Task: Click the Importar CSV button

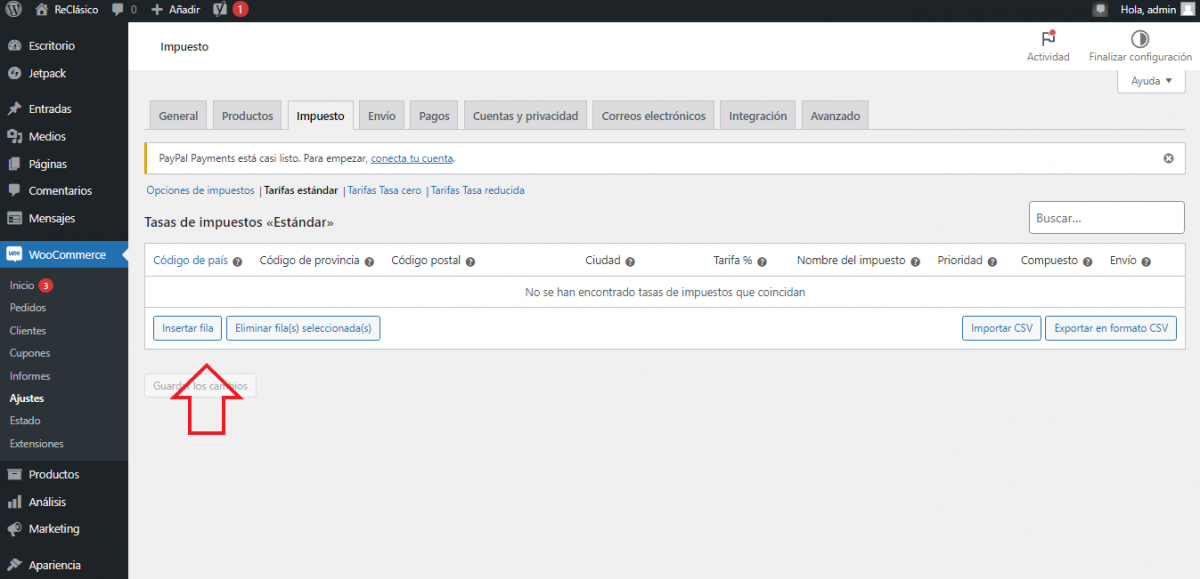Action: (x=1000, y=328)
